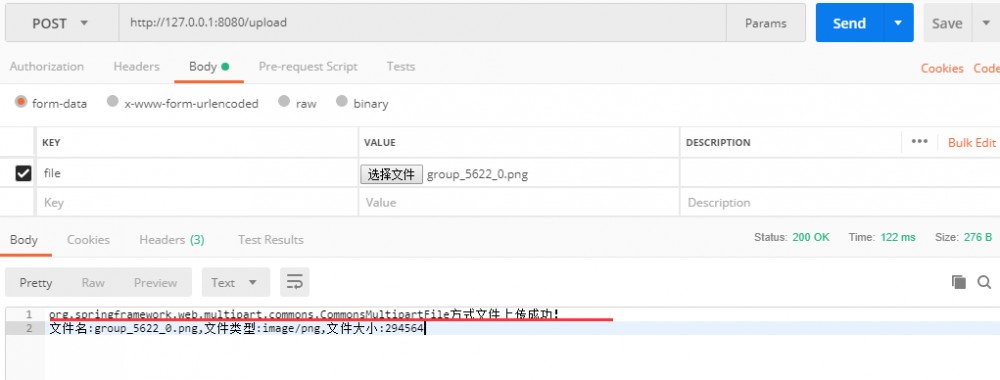Click the file key cell

[x=197, y=173]
